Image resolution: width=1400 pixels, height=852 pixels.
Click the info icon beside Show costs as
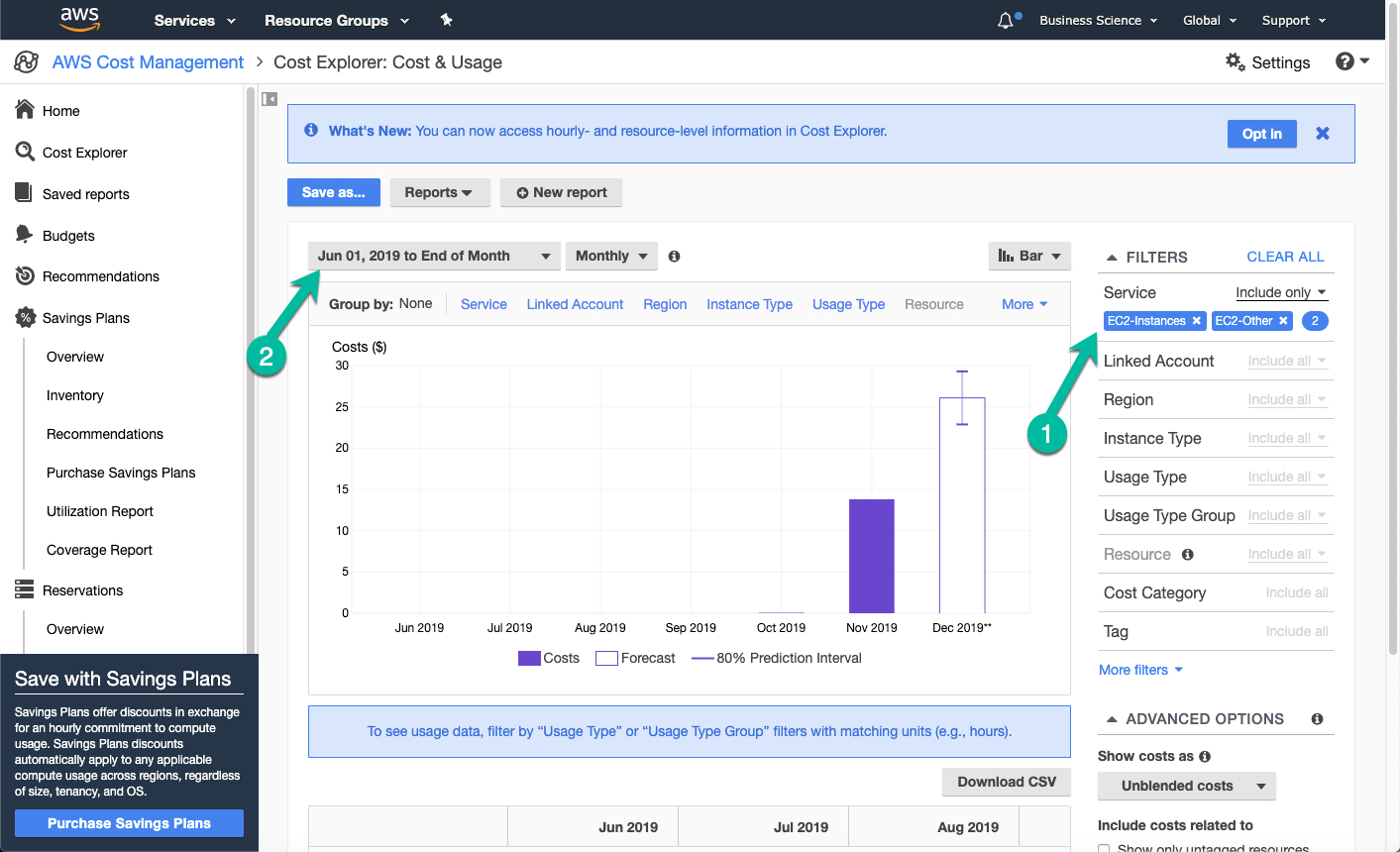click(1205, 757)
